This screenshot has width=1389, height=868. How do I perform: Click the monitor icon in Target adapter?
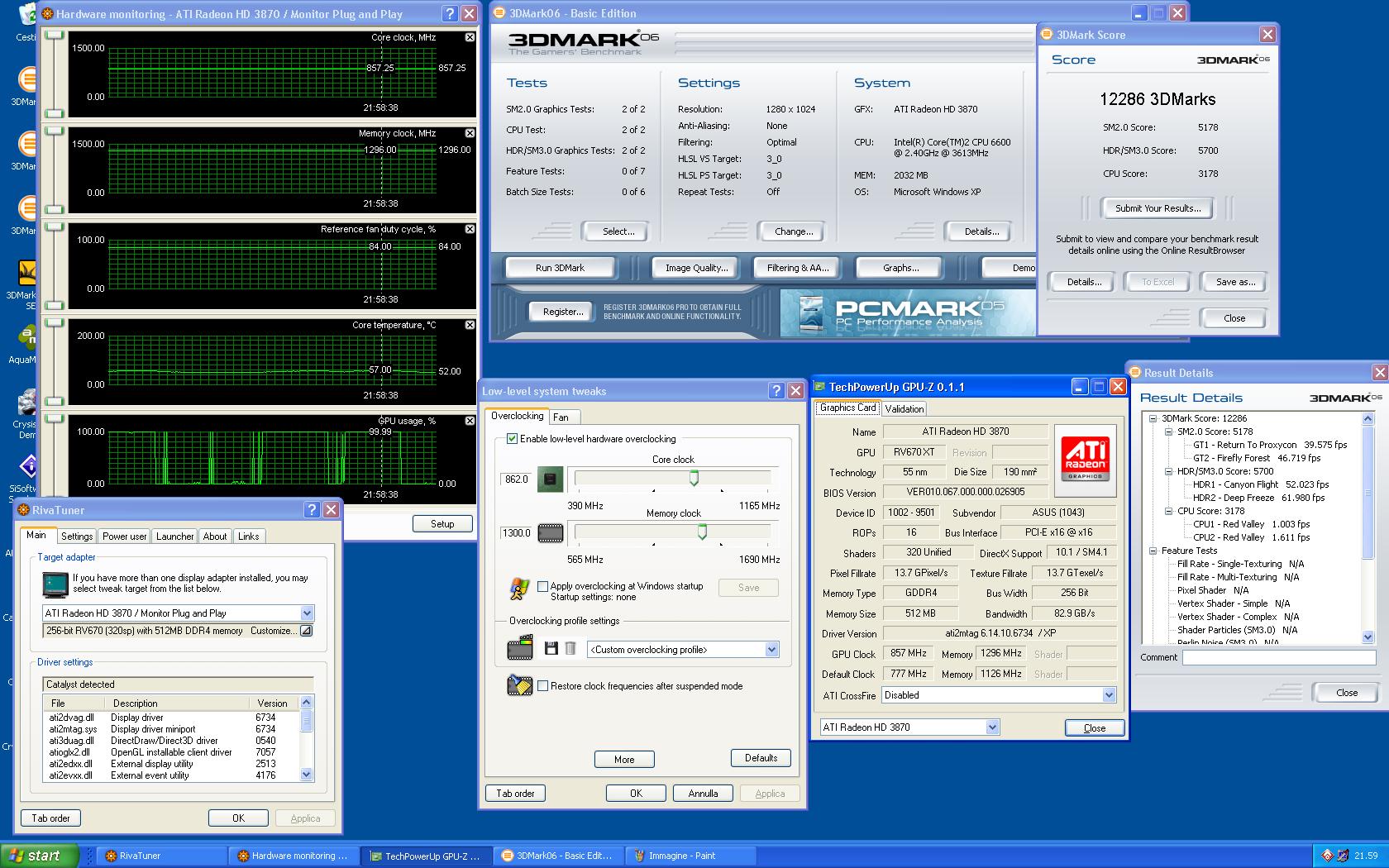tap(55, 584)
